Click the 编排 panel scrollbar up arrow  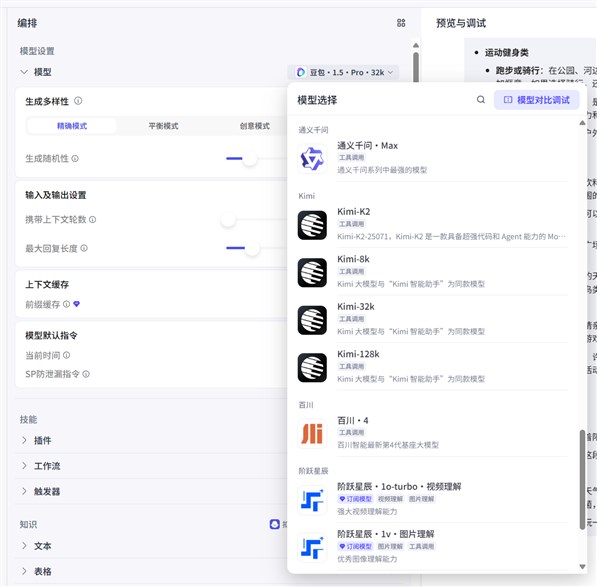coord(416,45)
